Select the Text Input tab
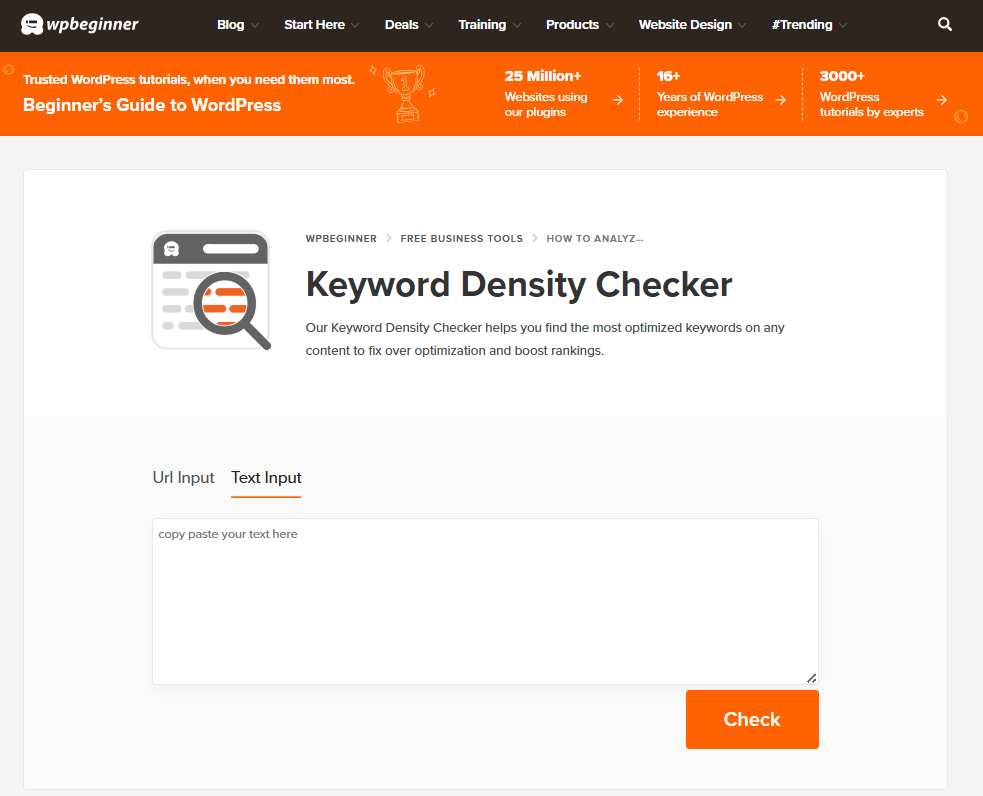 click(266, 478)
